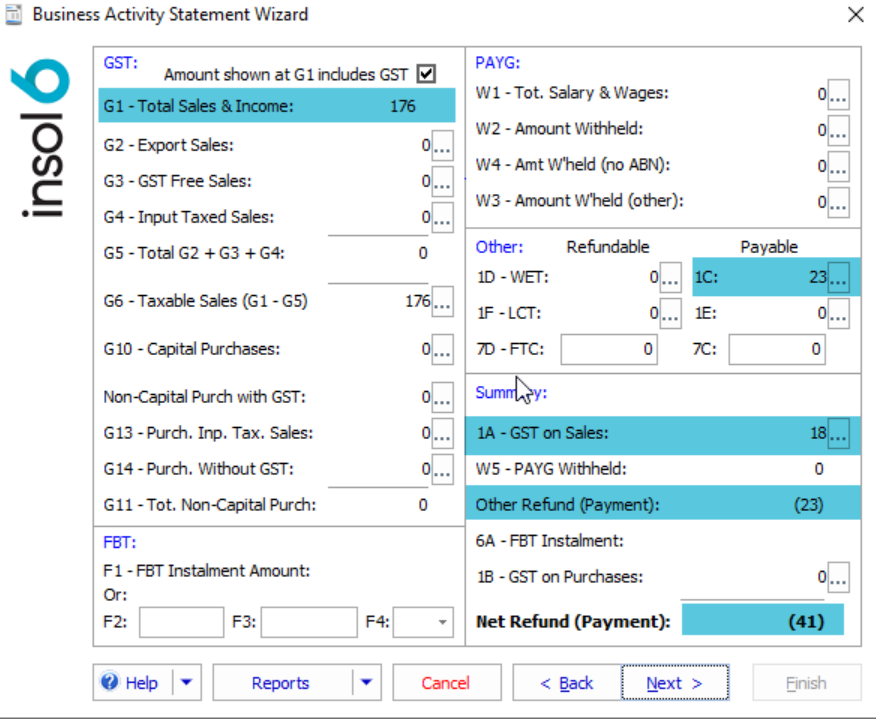The image size is (876, 720).
Task: Open ellipsis button for W2 Amount Withheld
Action: click(838, 130)
